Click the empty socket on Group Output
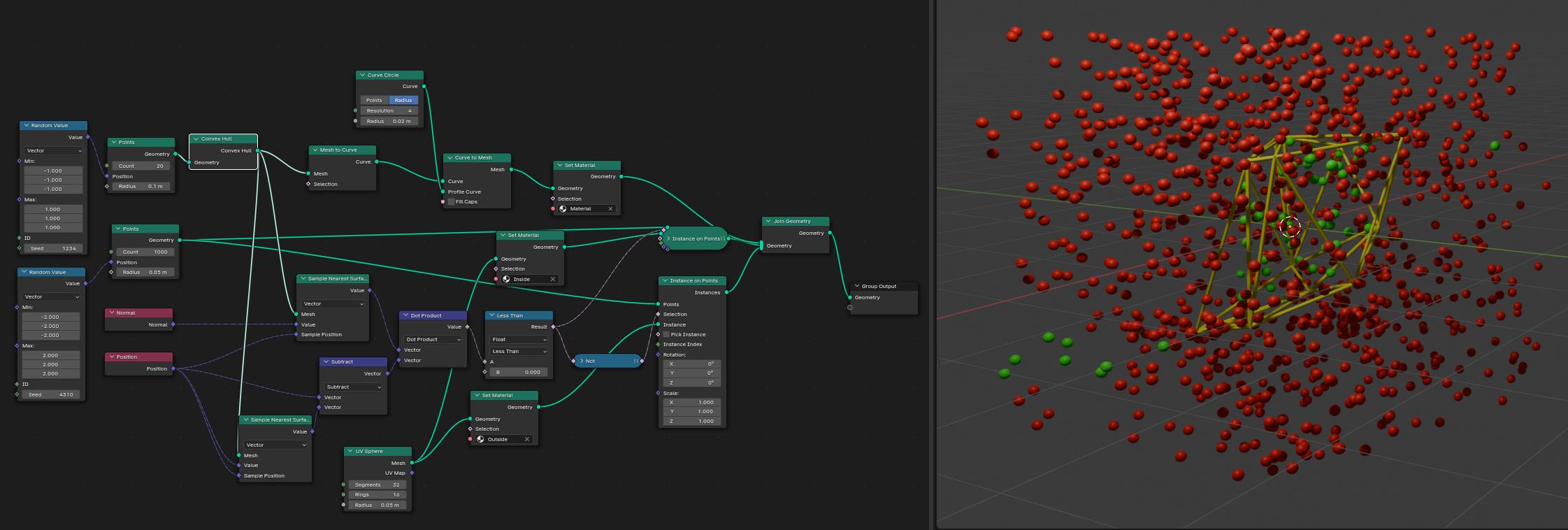 coord(850,307)
